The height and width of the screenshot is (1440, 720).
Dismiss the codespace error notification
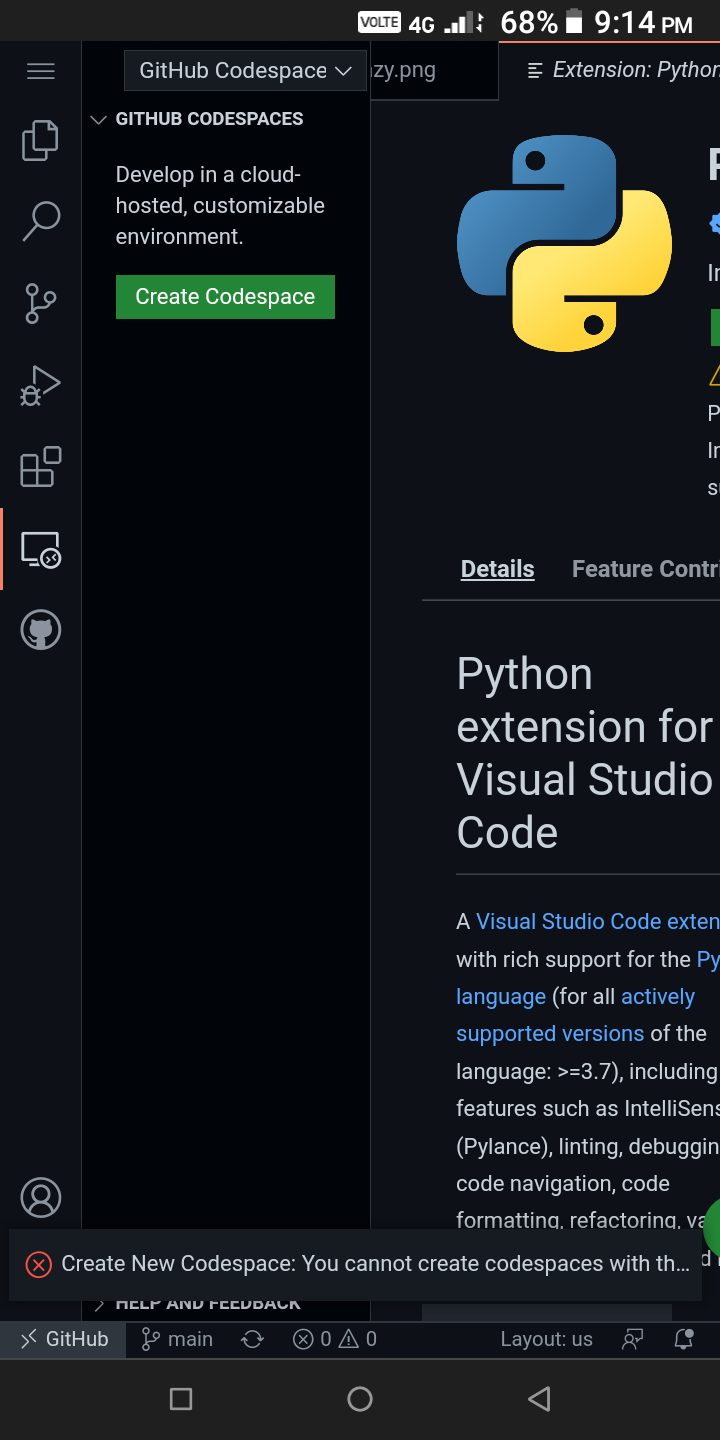tap(38, 1264)
